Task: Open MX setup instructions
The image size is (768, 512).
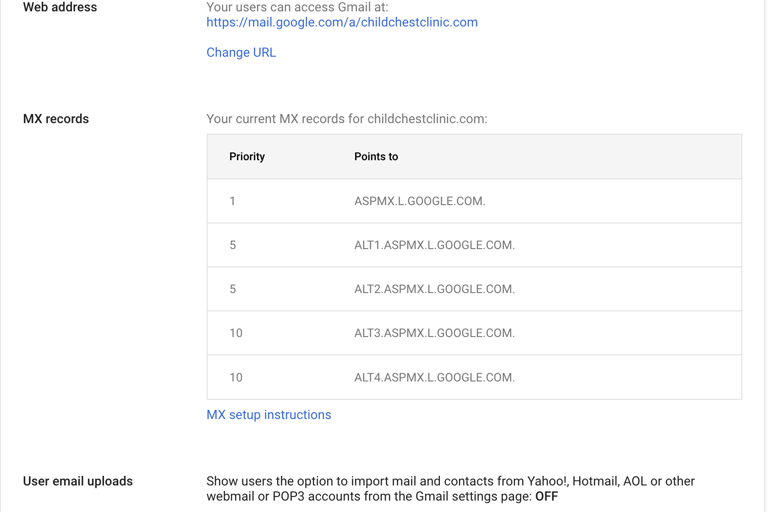Action: pyautogui.click(x=268, y=415)
